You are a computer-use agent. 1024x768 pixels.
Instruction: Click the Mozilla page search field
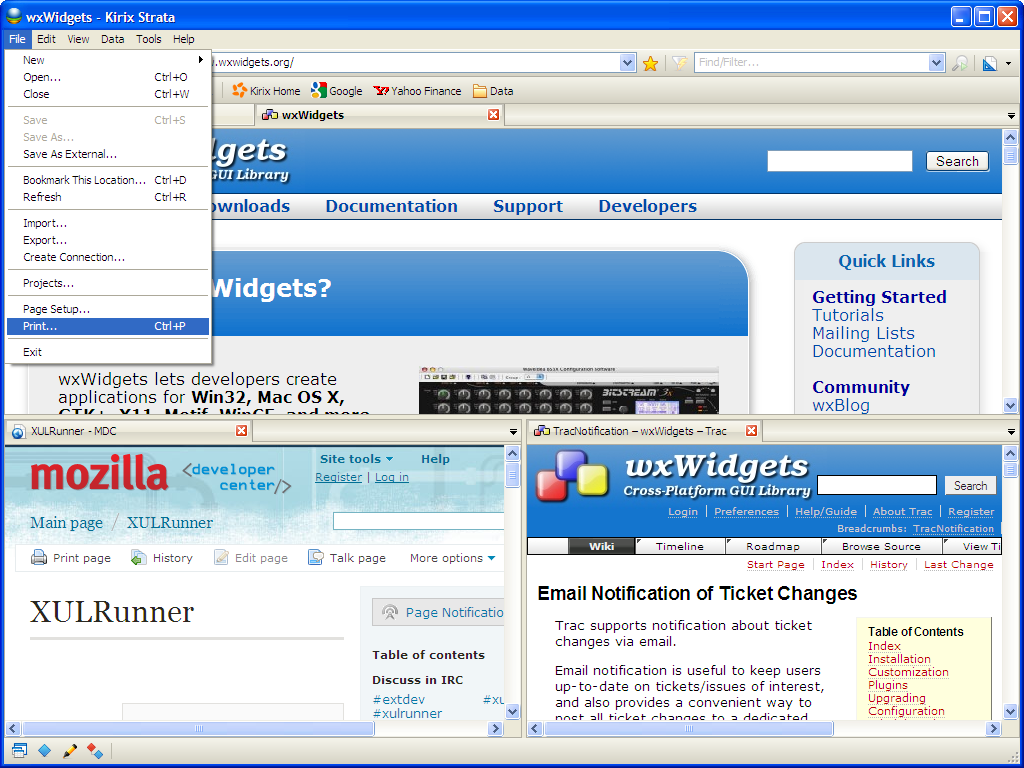[x=419, y=521]
